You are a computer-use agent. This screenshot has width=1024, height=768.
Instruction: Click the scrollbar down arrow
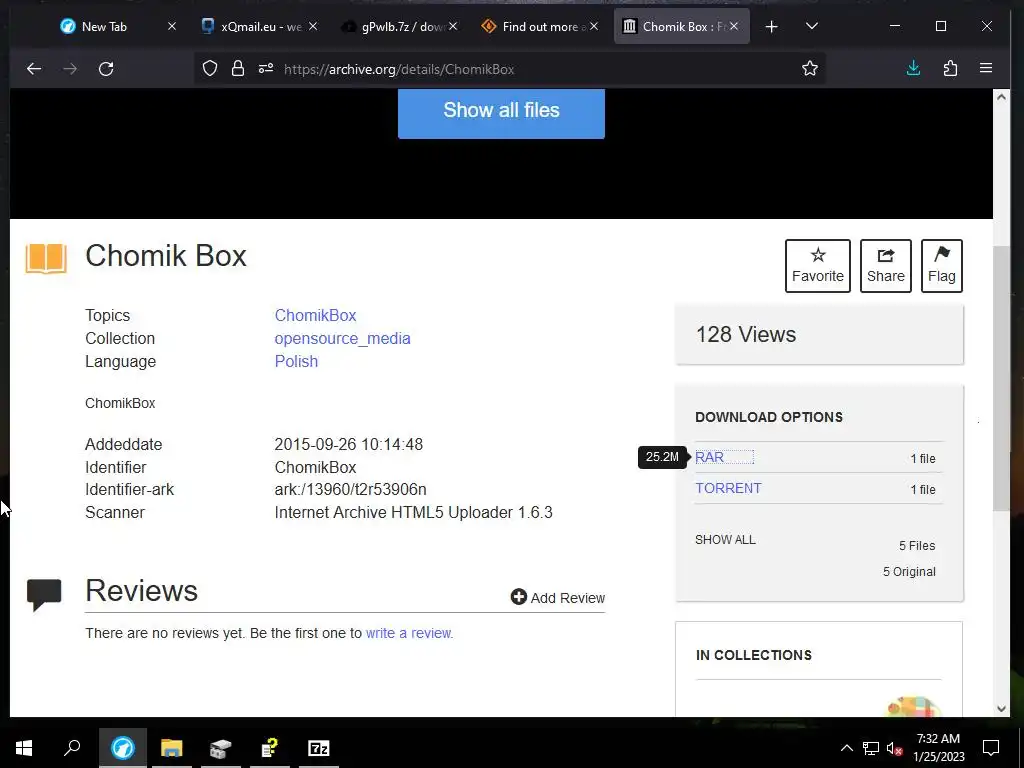(1001, 709)
